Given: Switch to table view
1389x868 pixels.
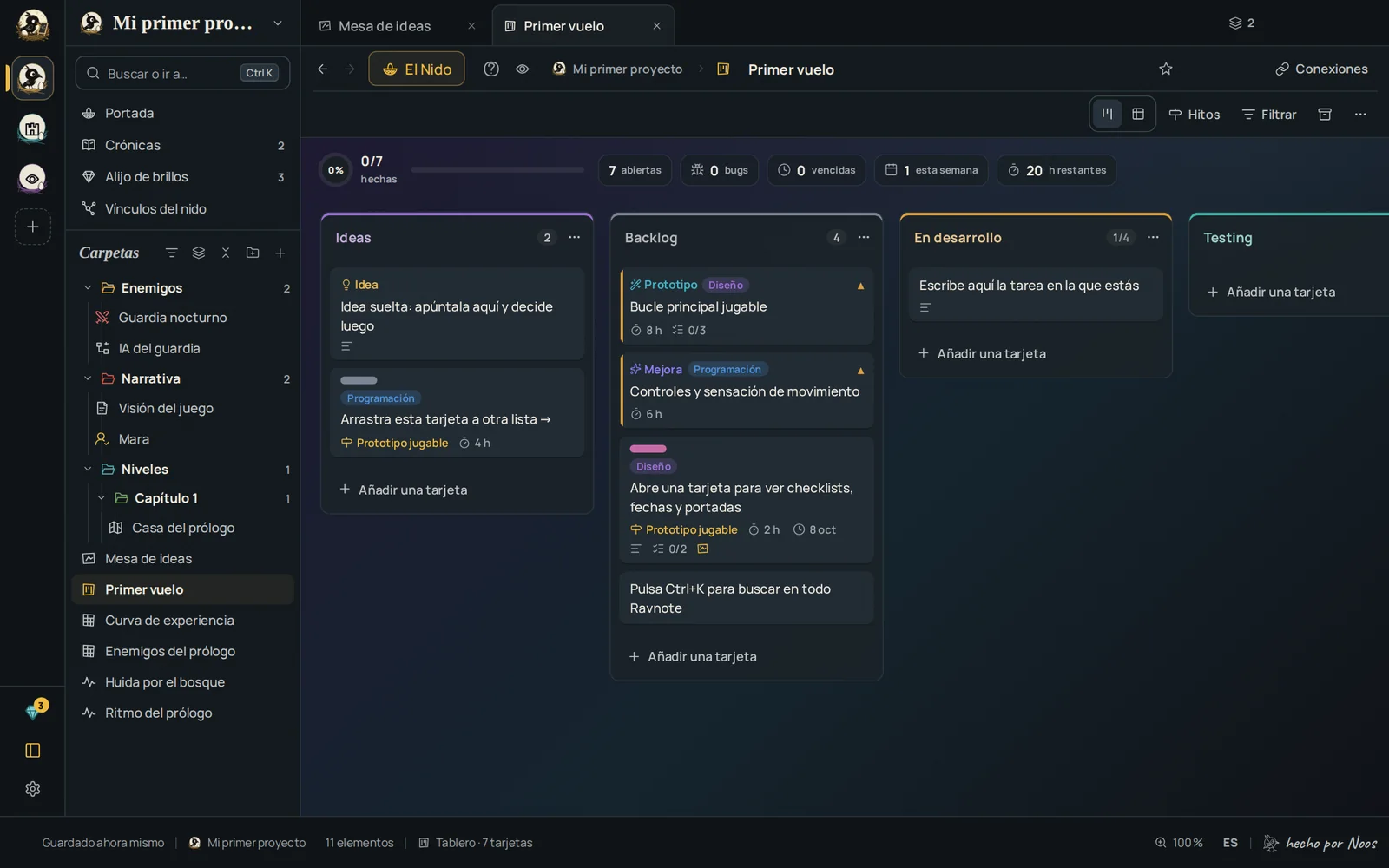Looking at the screenshot, I should [x=1138, y=114].
